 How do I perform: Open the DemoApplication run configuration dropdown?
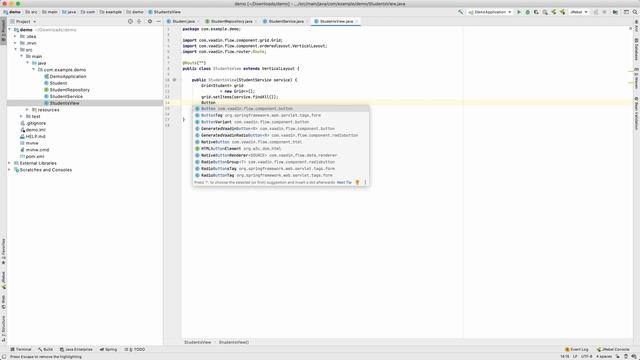click(x=490, y=12)
